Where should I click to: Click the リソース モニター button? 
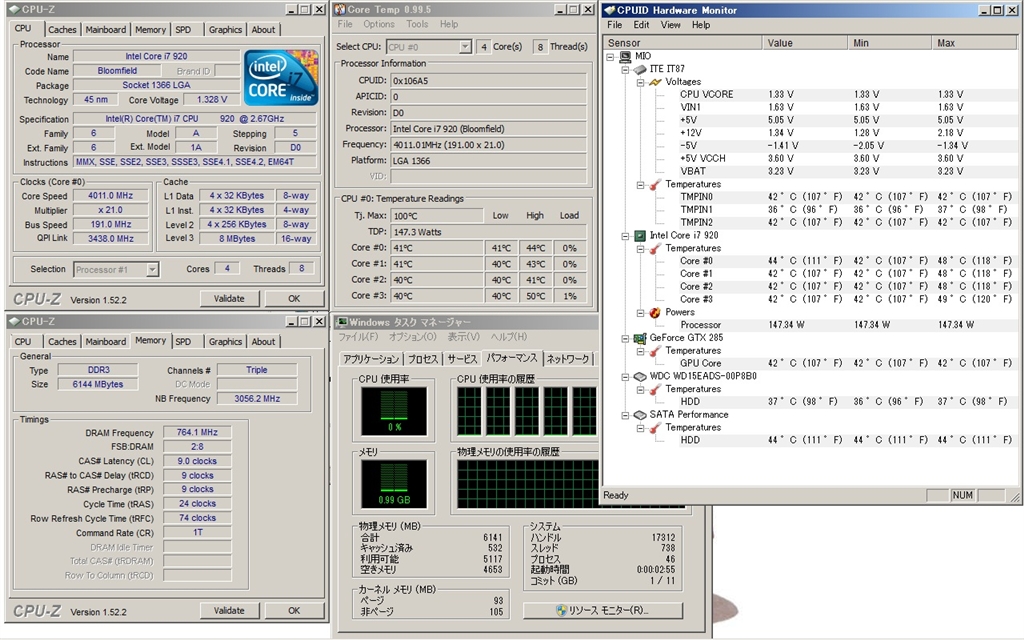pyautogui.click(x=601, y=609)
